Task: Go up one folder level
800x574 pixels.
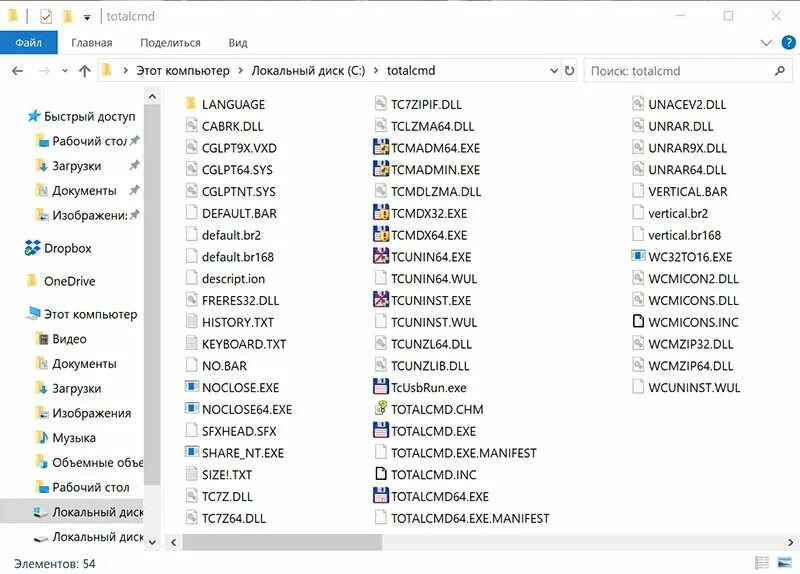Action: 85,71
